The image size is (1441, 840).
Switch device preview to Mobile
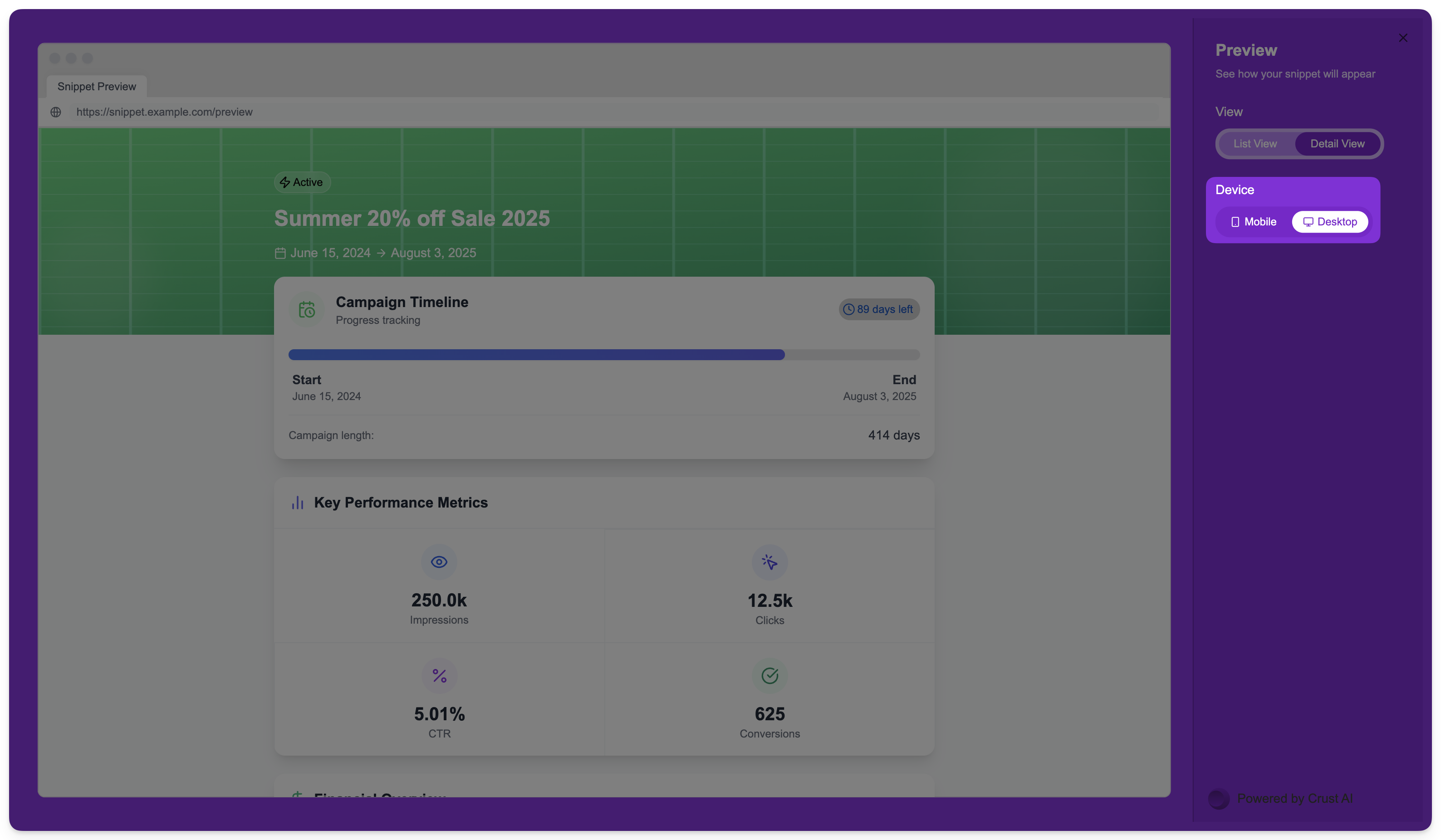coord(1253,222)
